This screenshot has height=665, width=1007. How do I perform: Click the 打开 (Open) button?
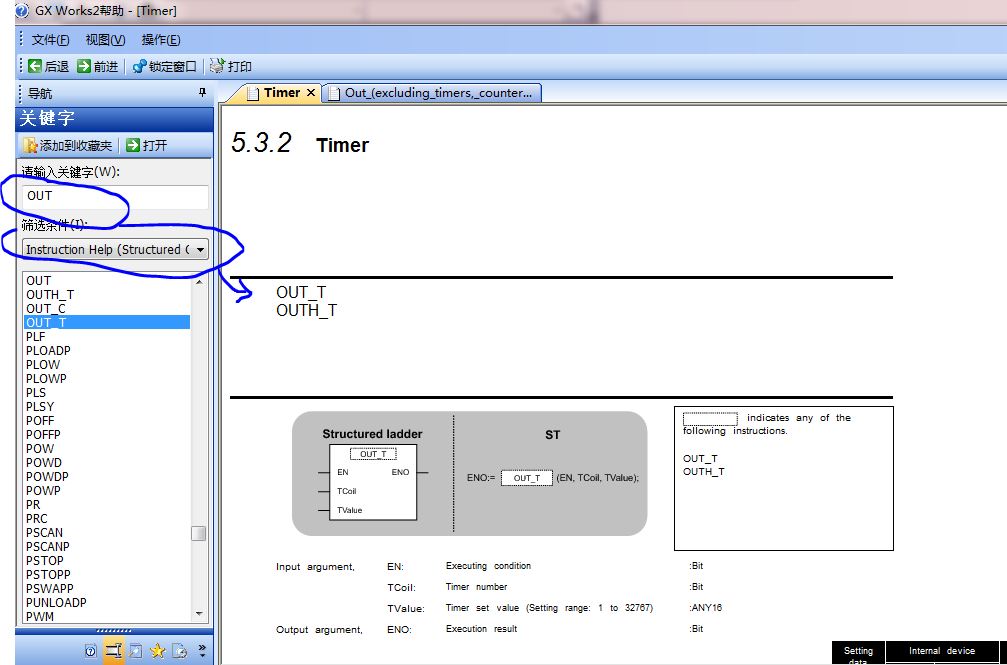coord(147,145)
